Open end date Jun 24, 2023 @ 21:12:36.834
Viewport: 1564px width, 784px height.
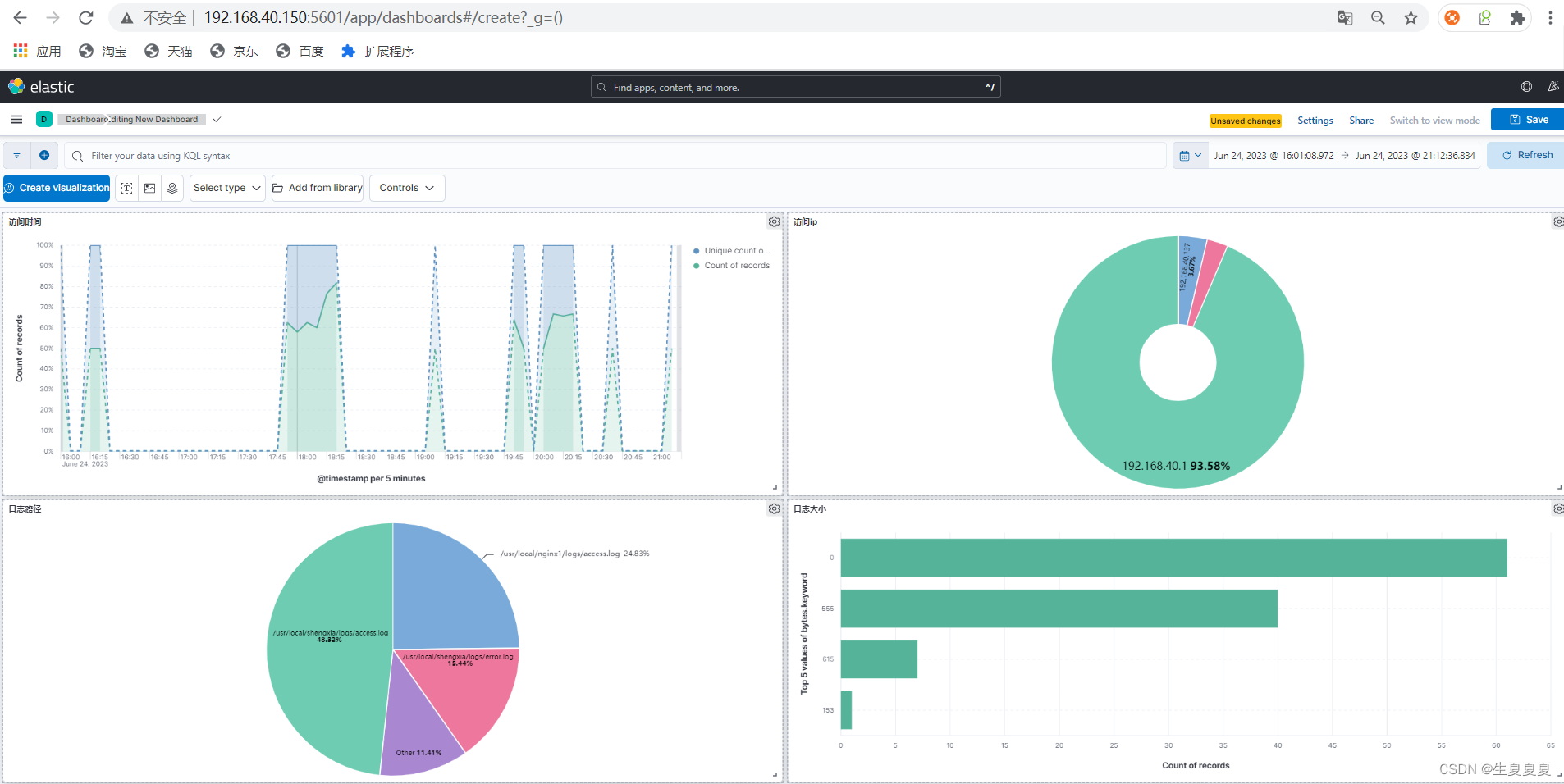1415,155
